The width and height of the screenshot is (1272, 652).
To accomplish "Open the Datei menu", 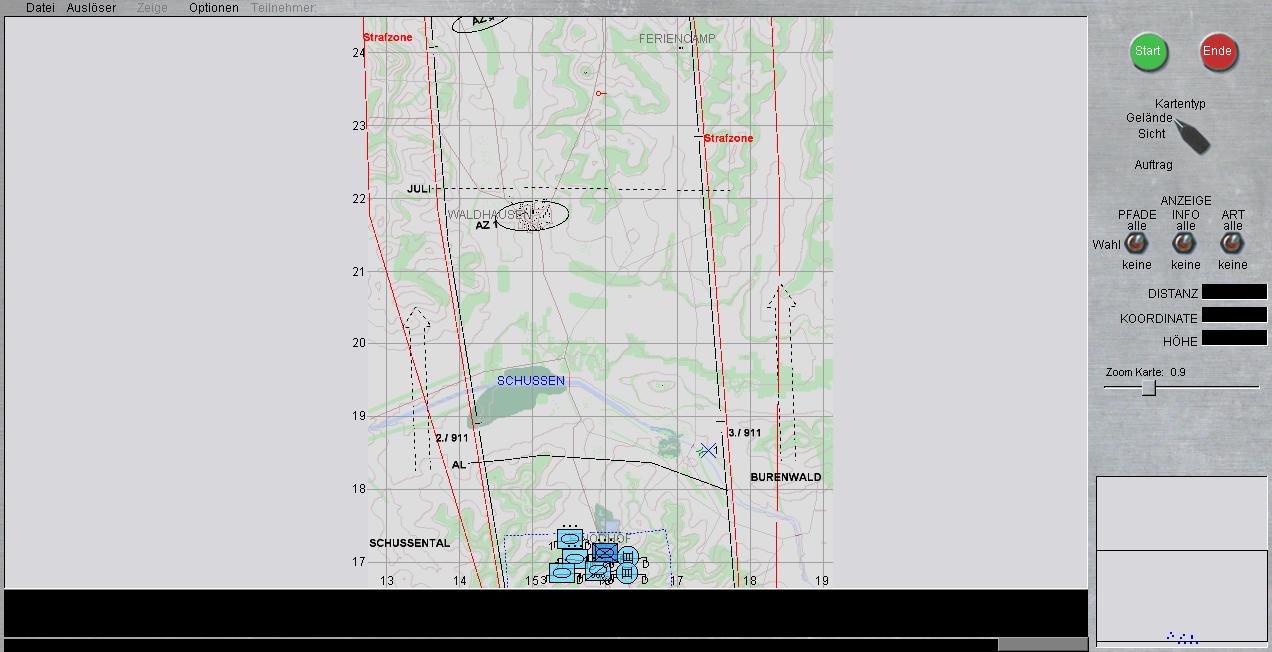I will 40,8.
